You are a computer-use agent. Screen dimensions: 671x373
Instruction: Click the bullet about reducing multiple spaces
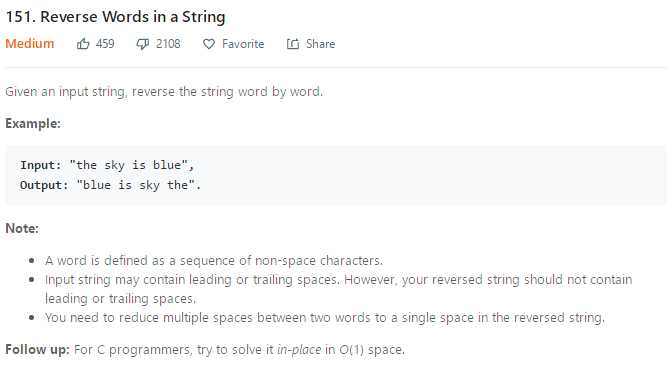325,318
